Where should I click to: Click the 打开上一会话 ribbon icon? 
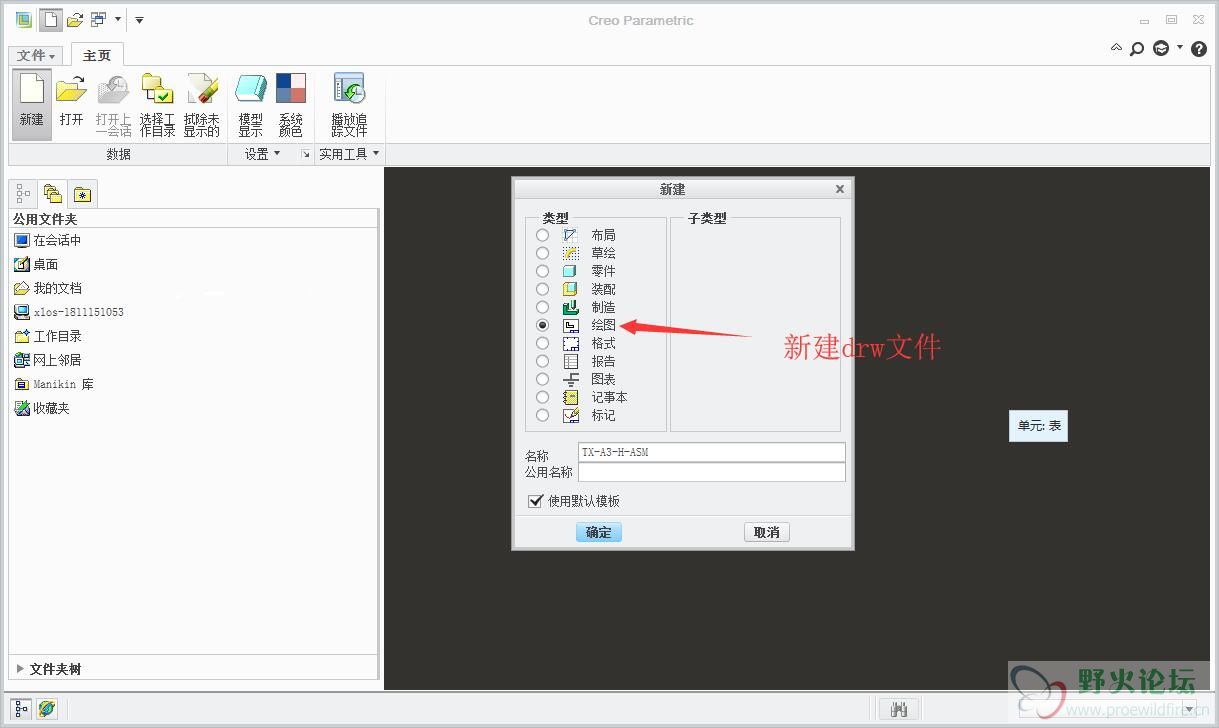113,105
